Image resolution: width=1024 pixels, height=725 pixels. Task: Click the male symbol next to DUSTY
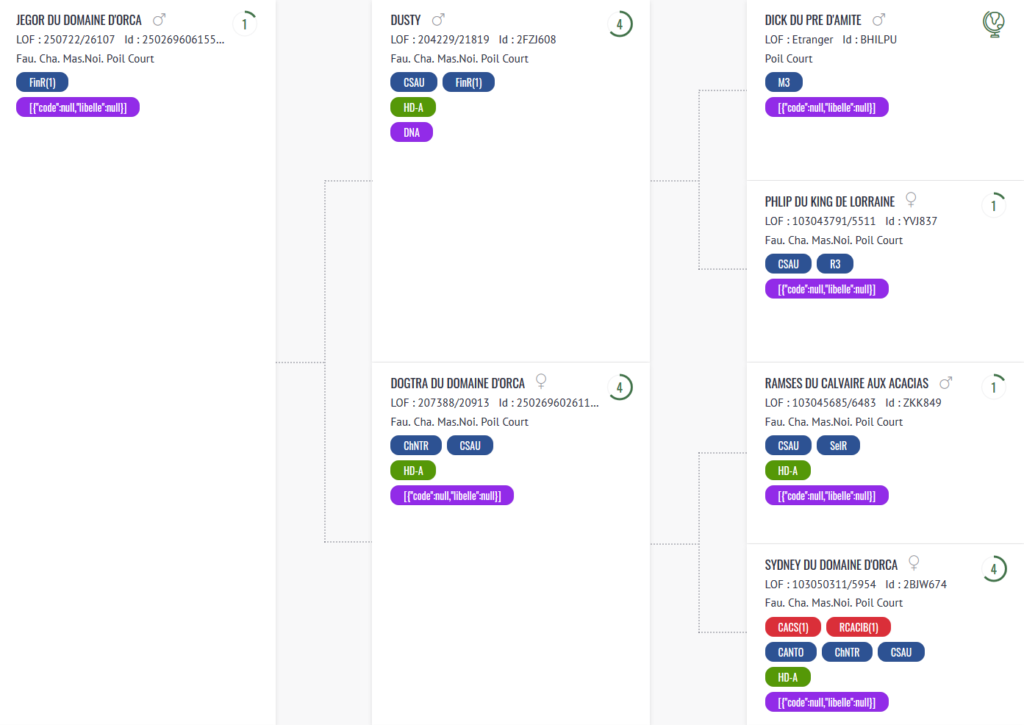(438, 20)
